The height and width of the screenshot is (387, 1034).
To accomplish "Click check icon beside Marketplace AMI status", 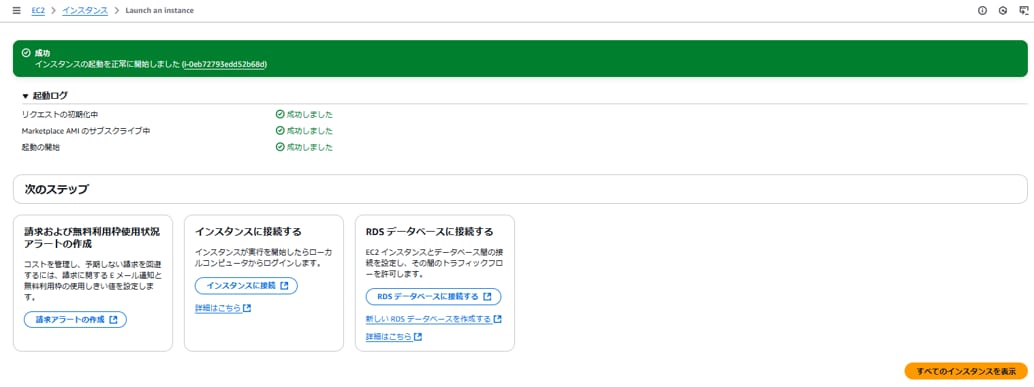I will coord(280,131).
